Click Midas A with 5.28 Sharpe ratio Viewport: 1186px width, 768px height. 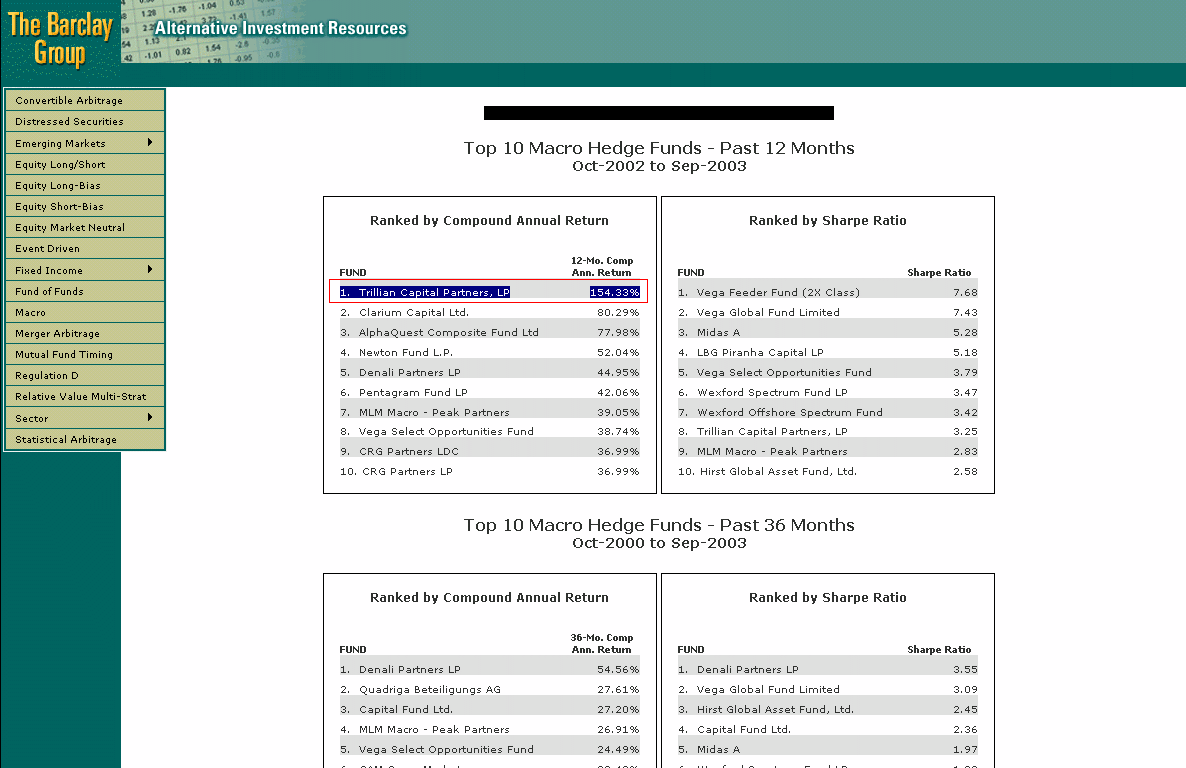827,332
